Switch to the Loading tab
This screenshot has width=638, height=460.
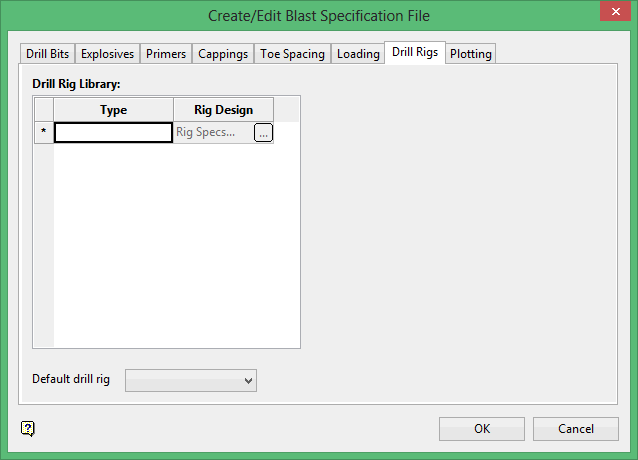[358, 54]
